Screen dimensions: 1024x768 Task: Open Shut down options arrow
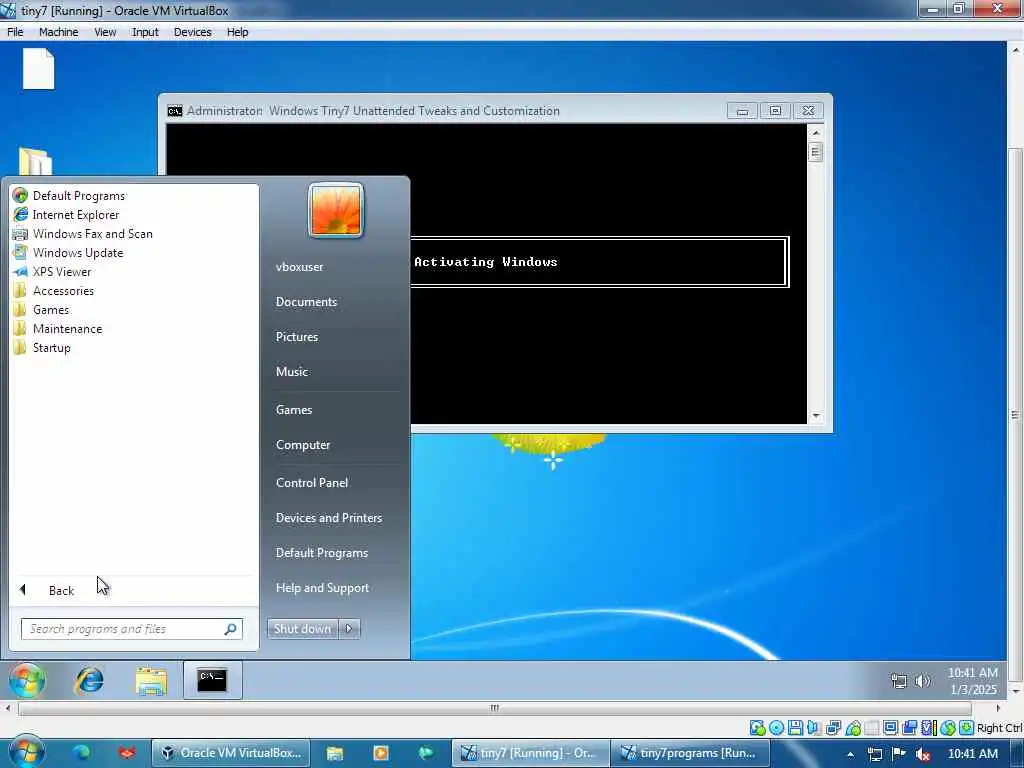click(x=349, y=628)
